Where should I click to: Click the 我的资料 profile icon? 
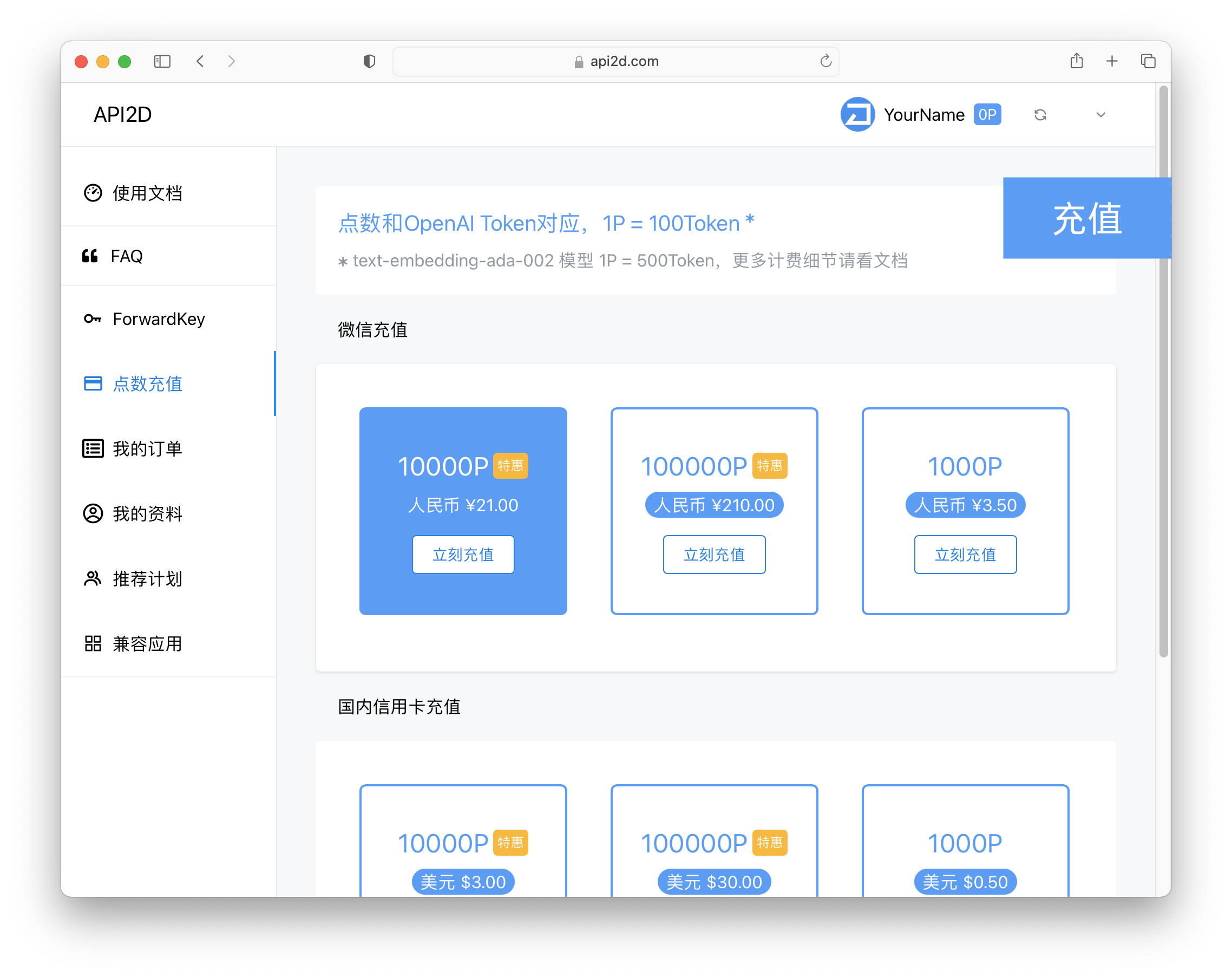pyautogui.click(x=93, y=513)
